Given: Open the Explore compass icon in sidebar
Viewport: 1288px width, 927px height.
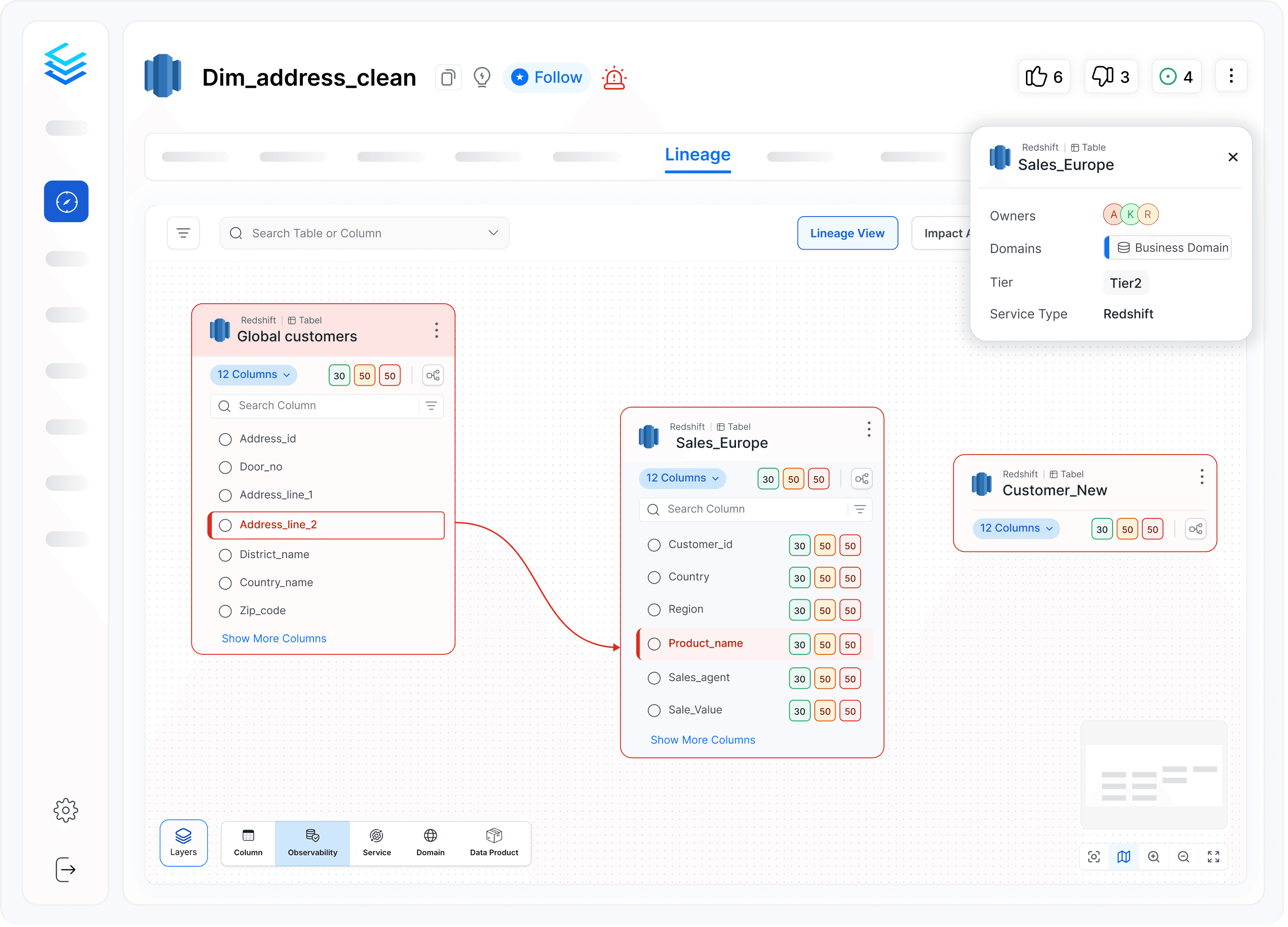Looking at the screenshot, I should click(67, 202).
